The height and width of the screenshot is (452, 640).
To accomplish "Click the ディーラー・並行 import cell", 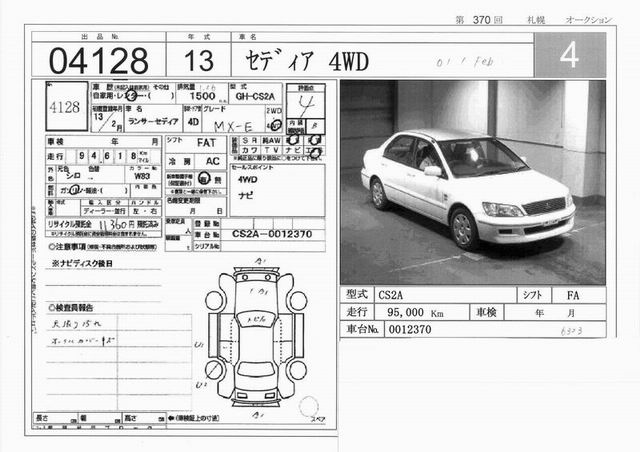I will tap(104, 211).
